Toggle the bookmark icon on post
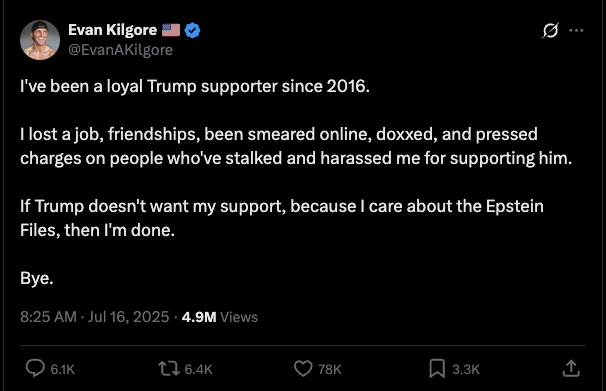 [437, 369]
